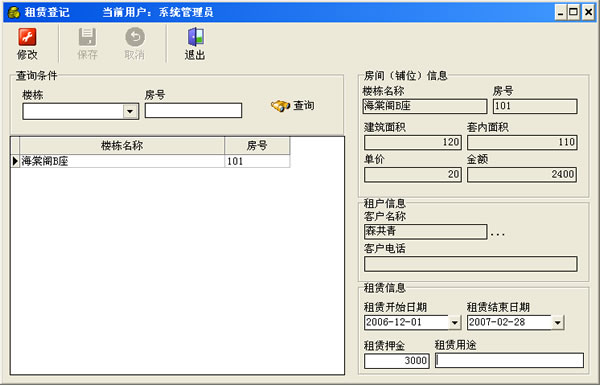The width and height of the screenshot is (600, 386).
Task: Click the end date value 2007-02-28
Action: tap(497, 322)
